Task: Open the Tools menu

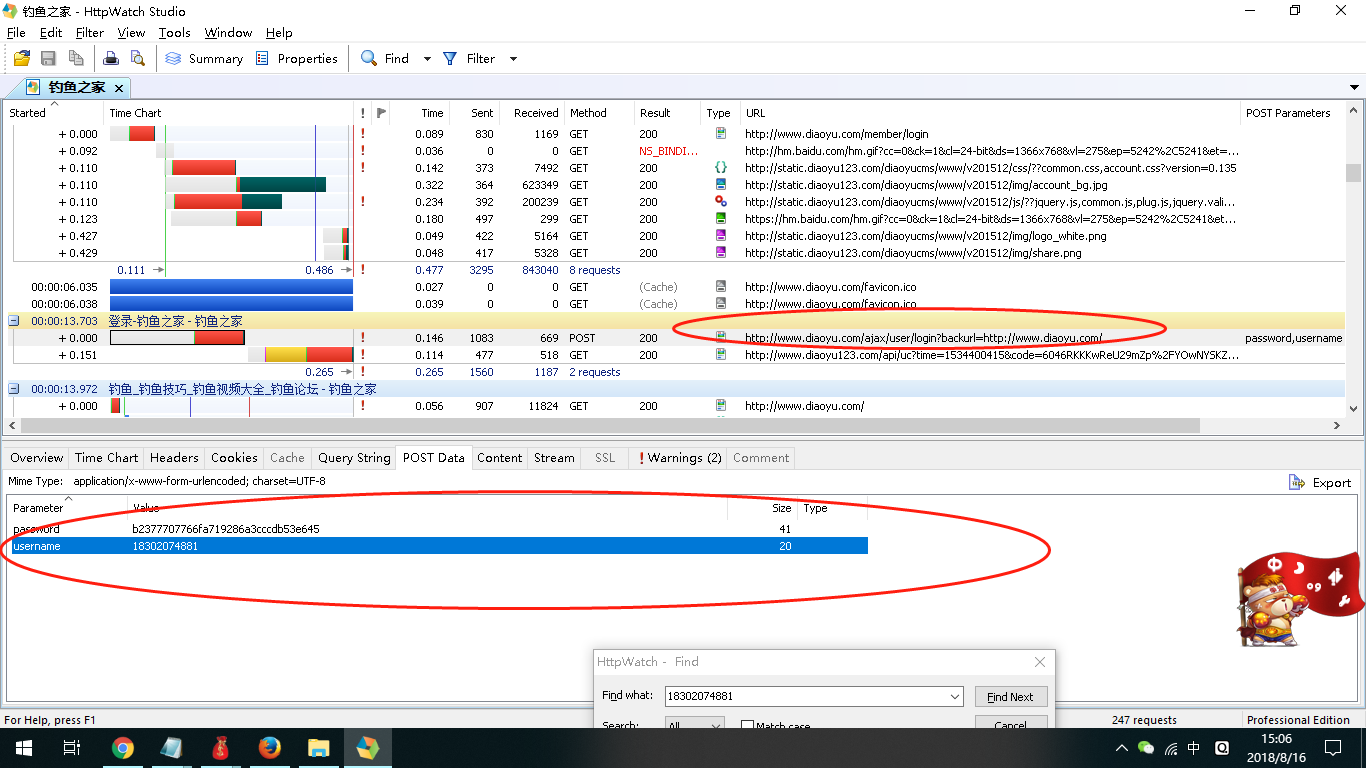Action: [174, 33]
